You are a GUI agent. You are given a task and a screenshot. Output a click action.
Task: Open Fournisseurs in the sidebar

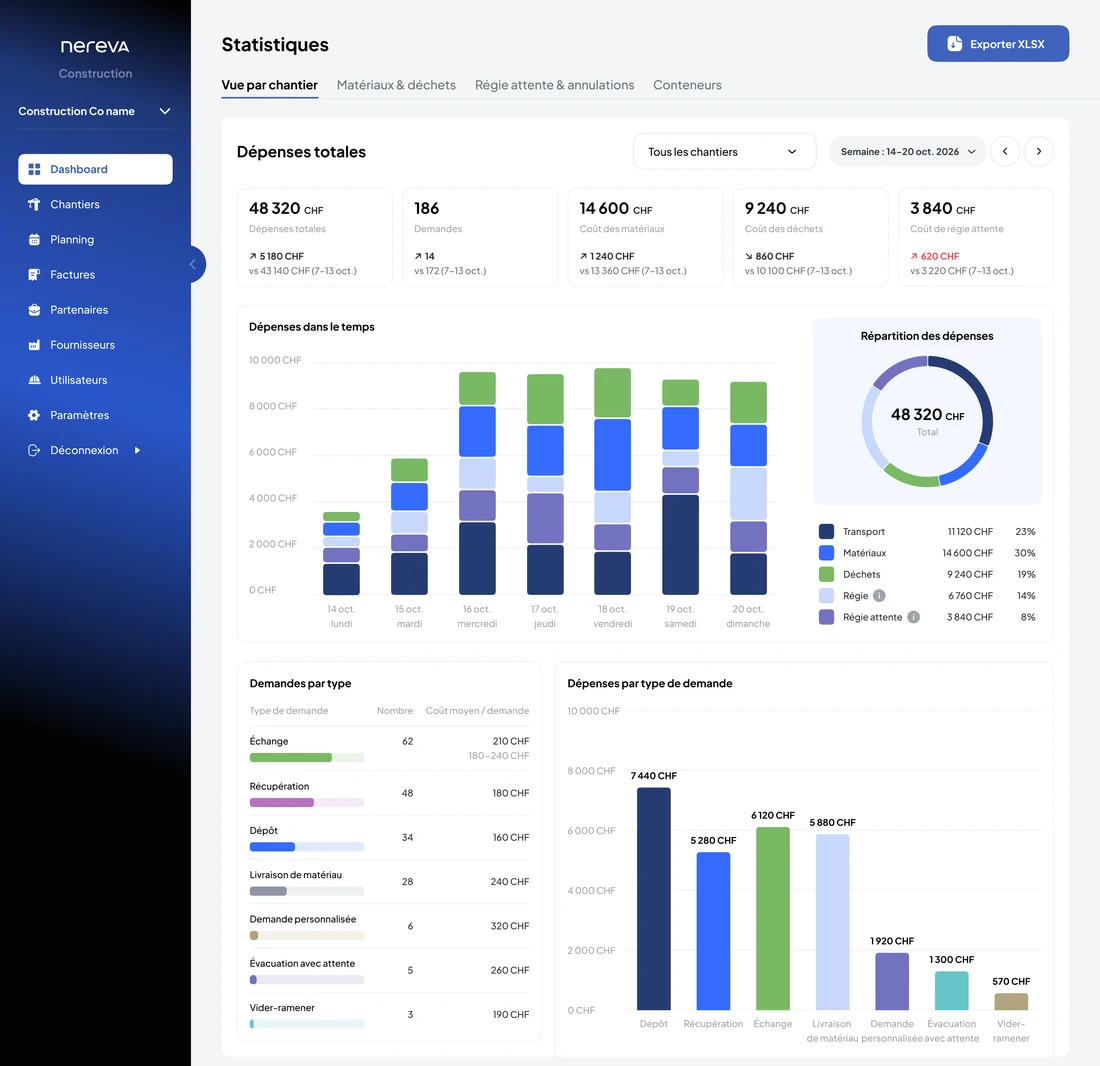95,344
